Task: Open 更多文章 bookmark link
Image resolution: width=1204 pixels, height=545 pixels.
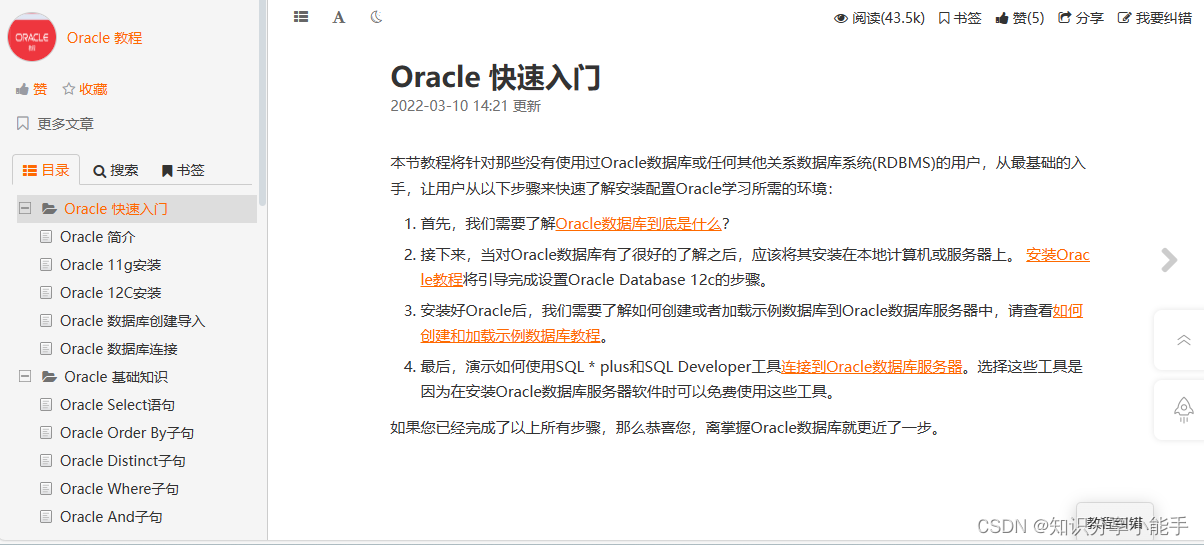Action: [55, 124]
